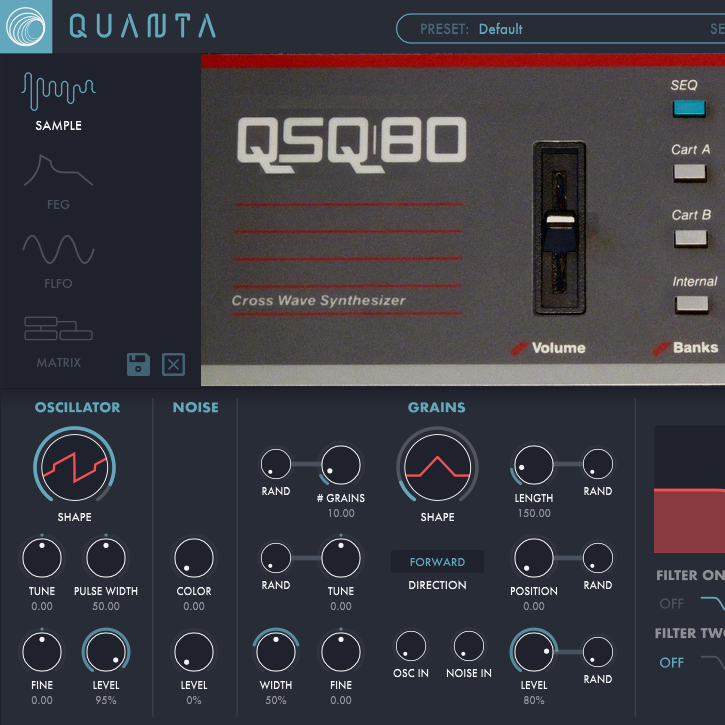Click the RAND knob beside LENGTH
Image resolution: width=725 pixels, height=725 pixels.
click(x=598, y=464)
